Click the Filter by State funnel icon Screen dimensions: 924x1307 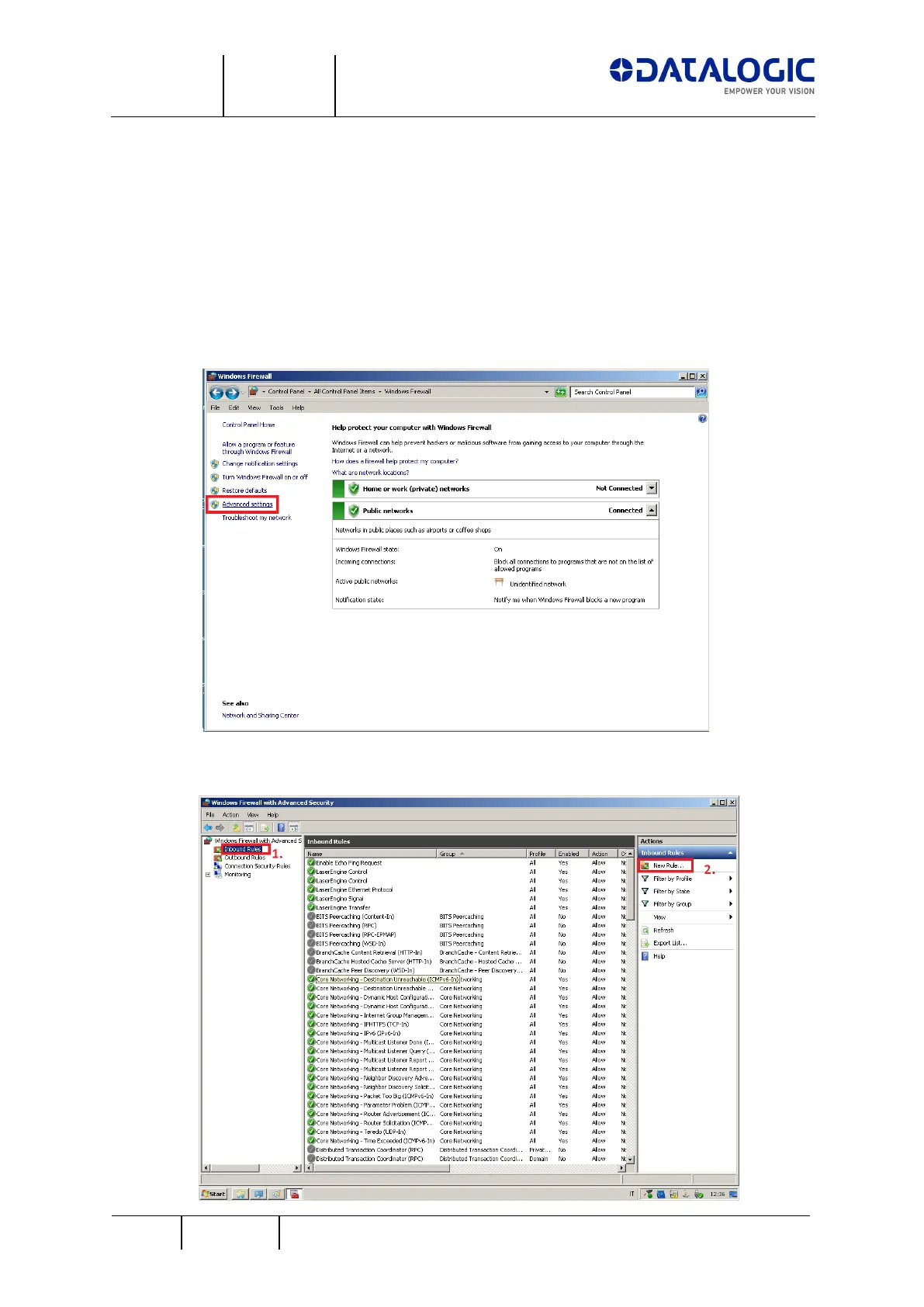click(645, 891)
